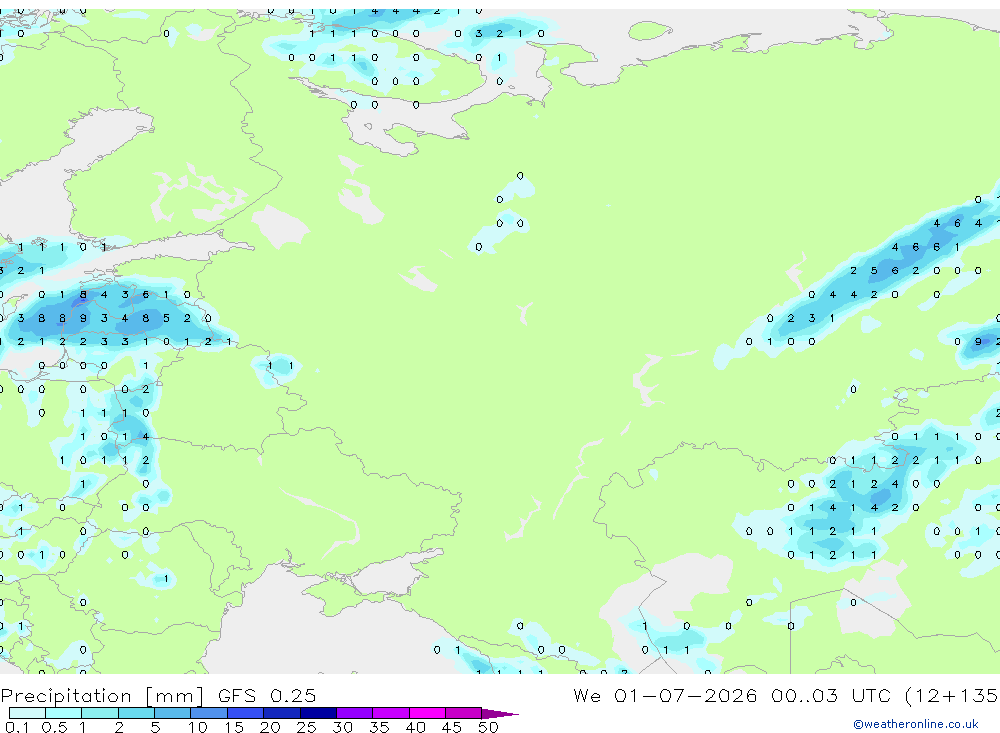Click the '00..03 UTC' time label

tap(832, 695)
